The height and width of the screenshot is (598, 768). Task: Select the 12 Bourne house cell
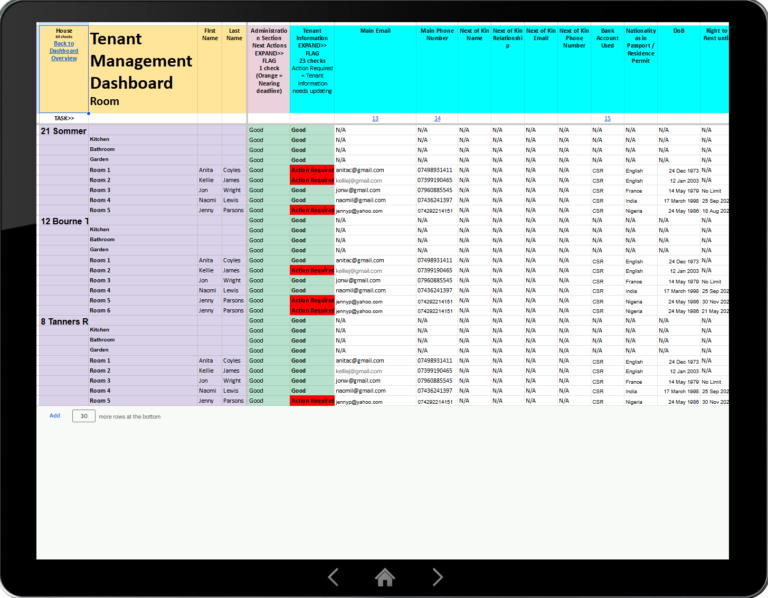tap(64, 221)
